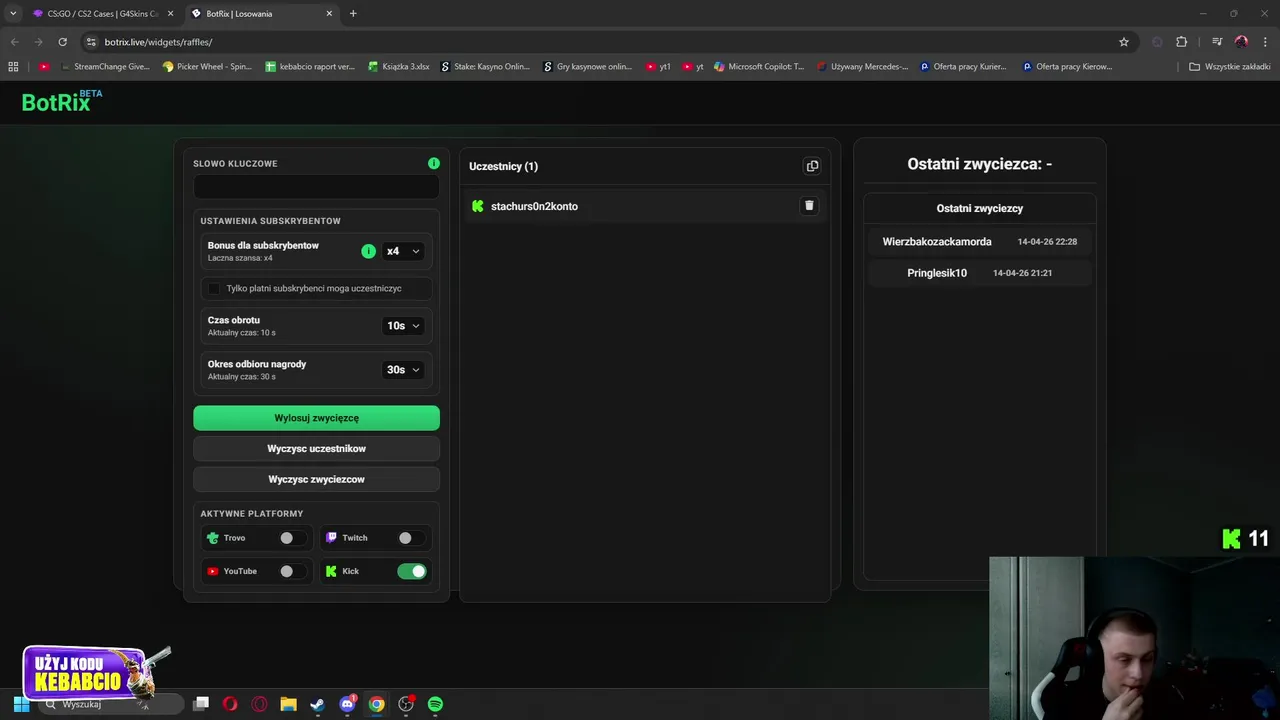Delete participant stachurs0n2konto with the trash icon
This screenshot has width=1280, height=720.
coord(809,206)
